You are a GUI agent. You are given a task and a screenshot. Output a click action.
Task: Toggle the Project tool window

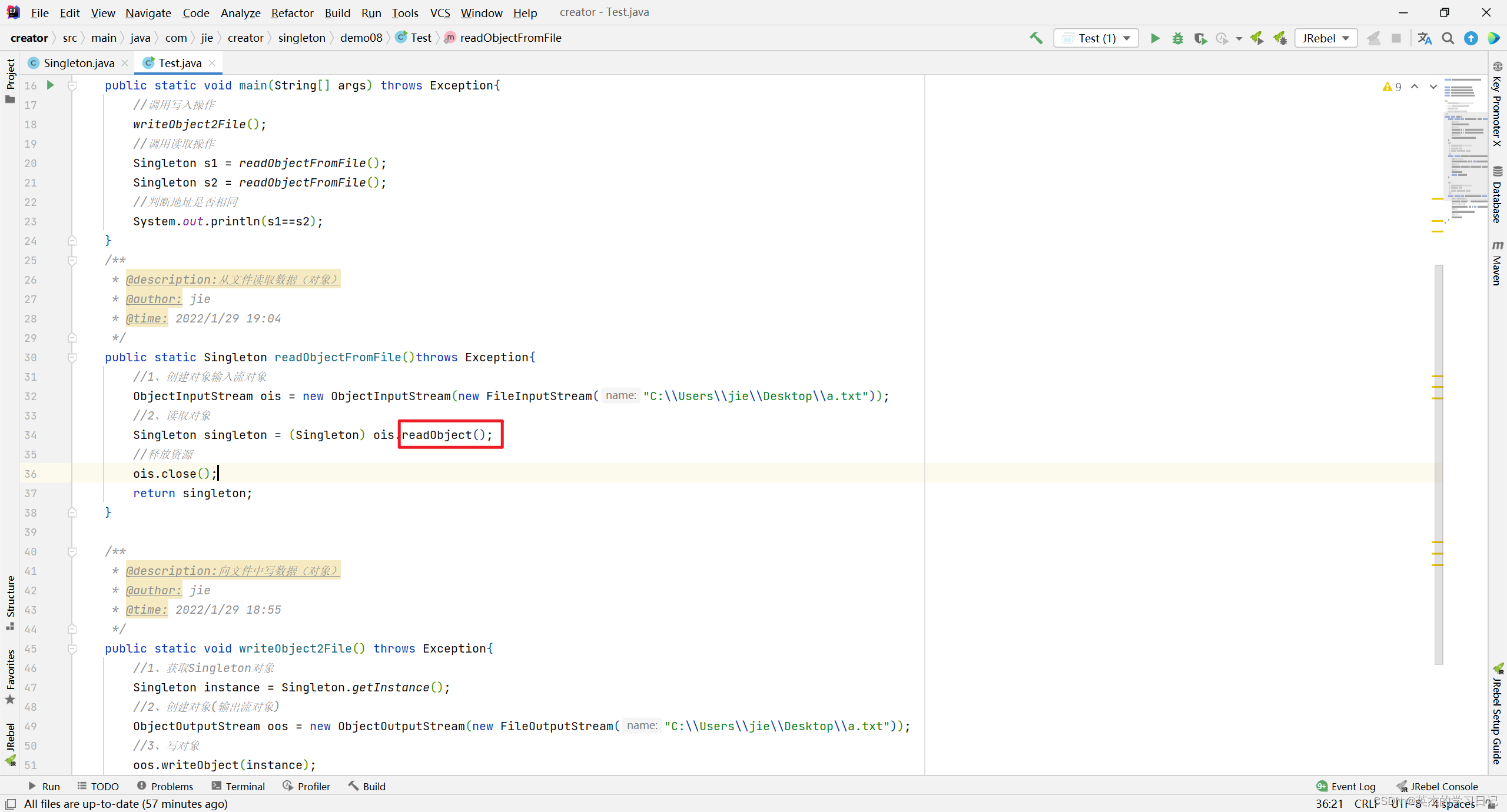[x=10, y=79]
